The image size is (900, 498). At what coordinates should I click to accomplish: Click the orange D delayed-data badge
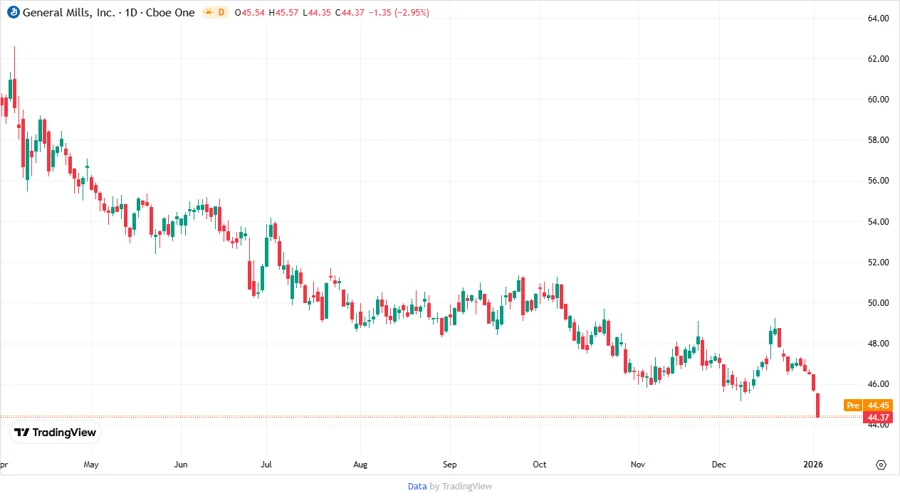coord(221,12)
